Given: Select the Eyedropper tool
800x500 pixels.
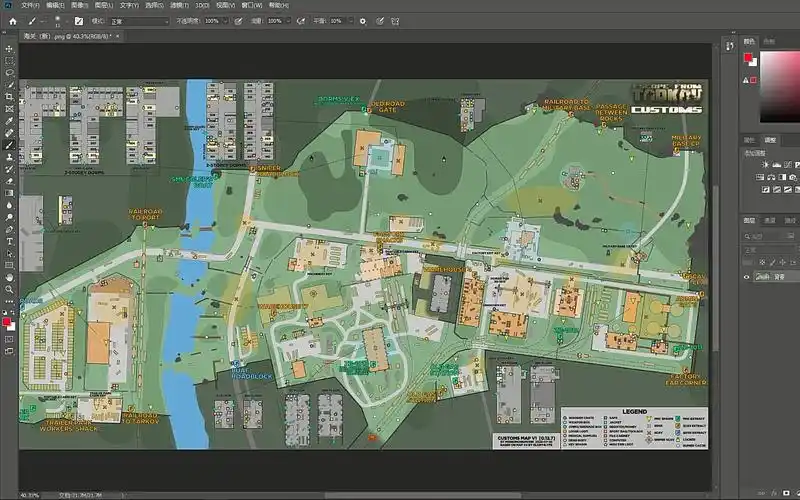Looking at the screenshot, I should tap(9, 121).
